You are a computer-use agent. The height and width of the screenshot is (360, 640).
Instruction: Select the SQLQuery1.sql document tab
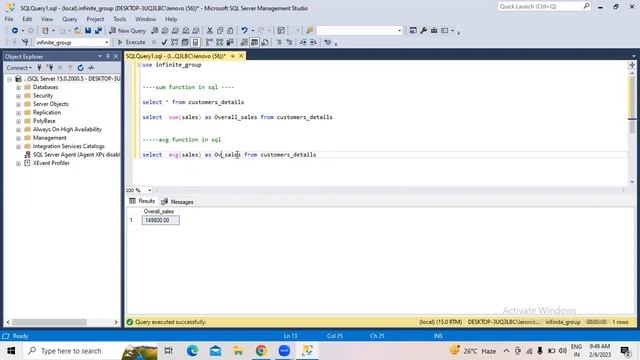tap(176, 56)
